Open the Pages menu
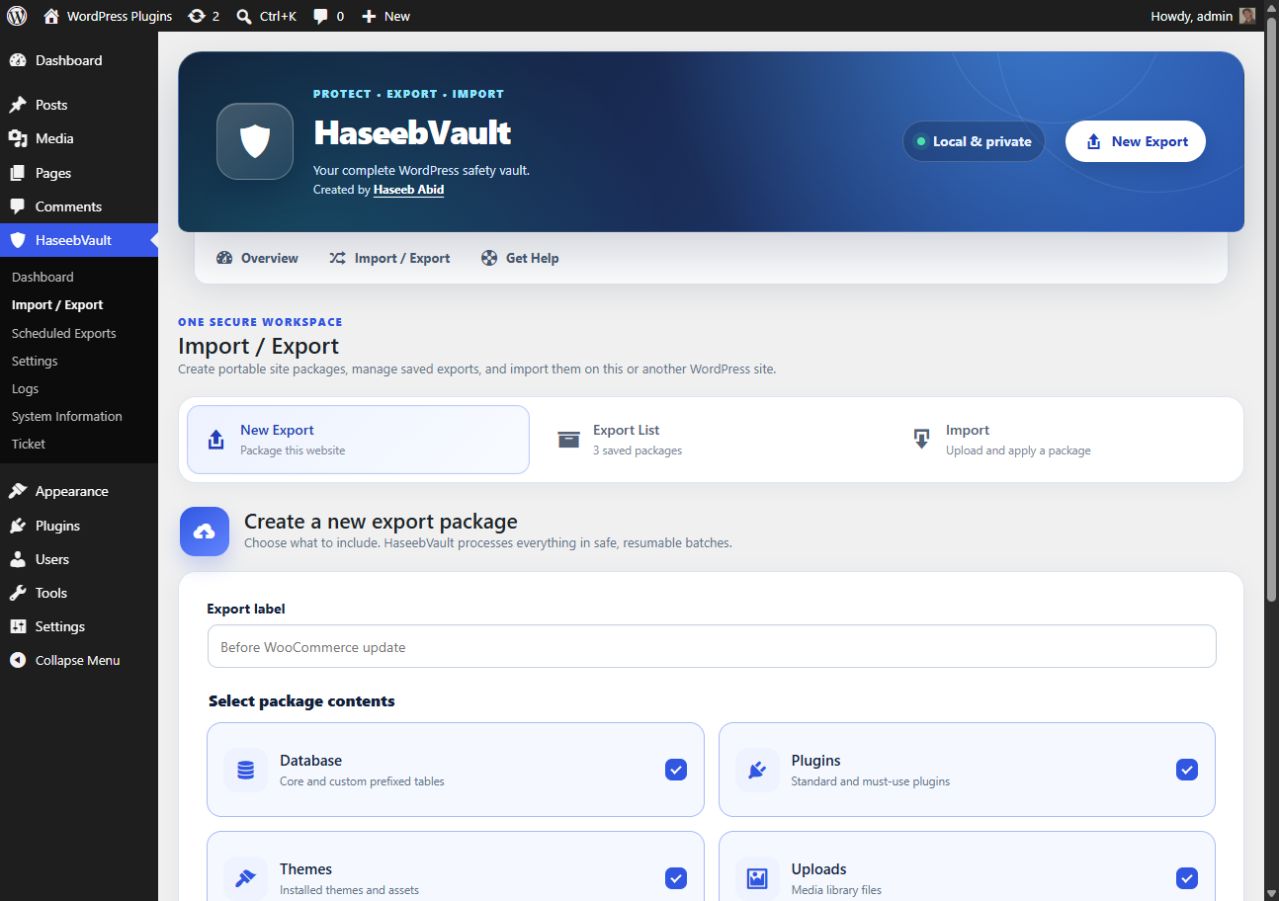 (x=79, y=173)
